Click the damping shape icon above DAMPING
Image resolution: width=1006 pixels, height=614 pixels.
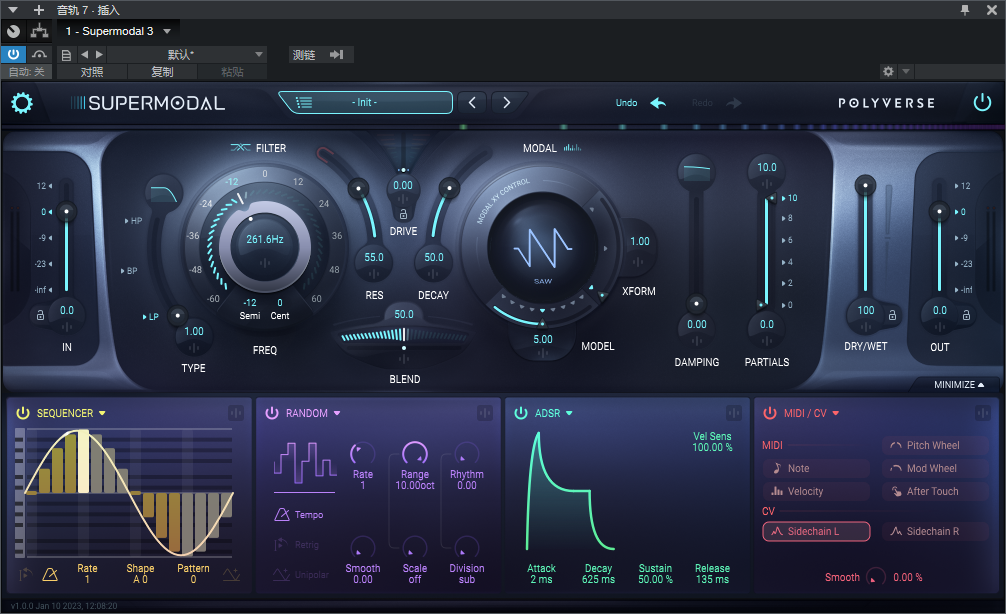click(697, 171)
